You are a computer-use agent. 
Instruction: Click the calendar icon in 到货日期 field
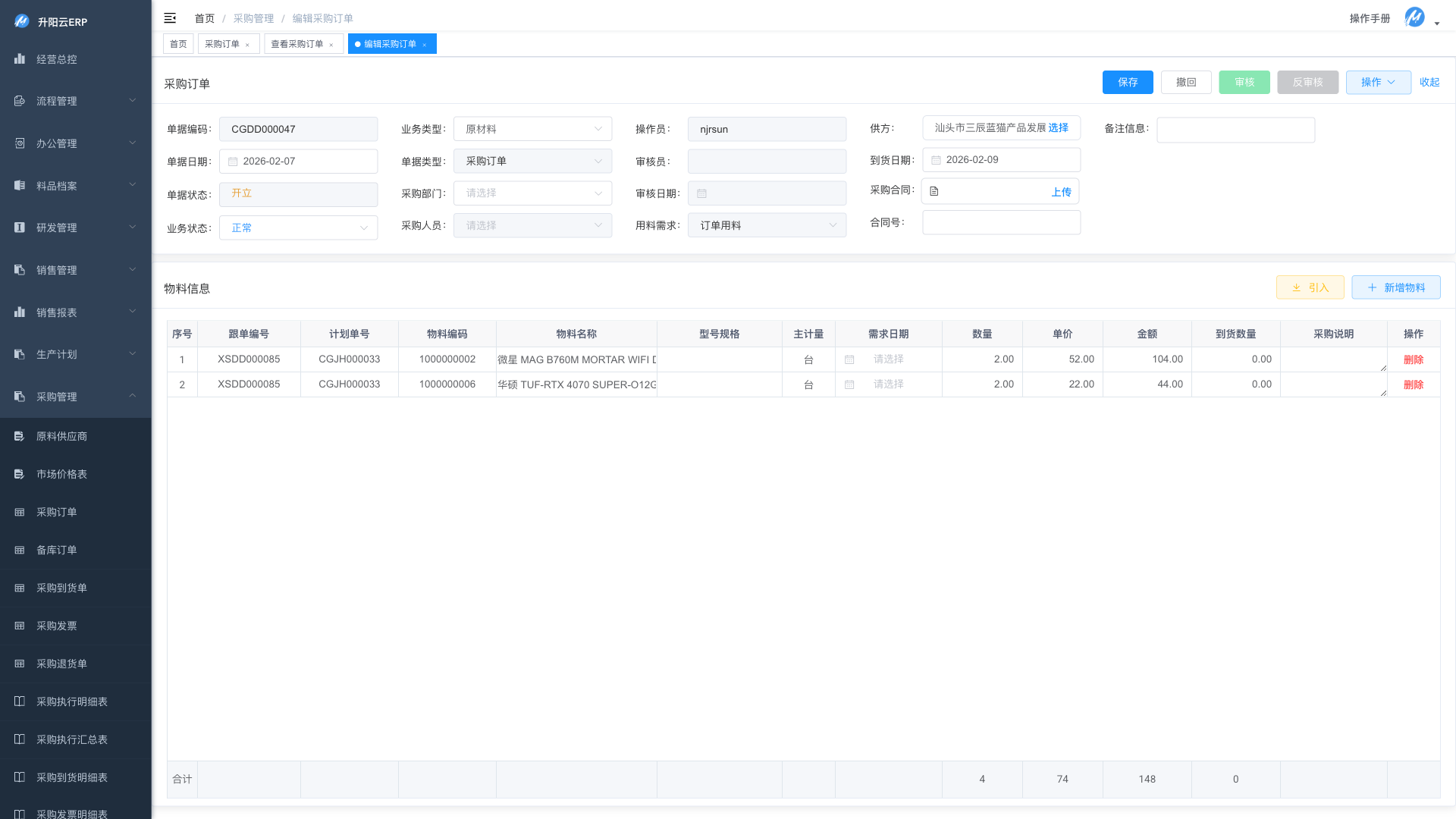(x=936, y=160)
